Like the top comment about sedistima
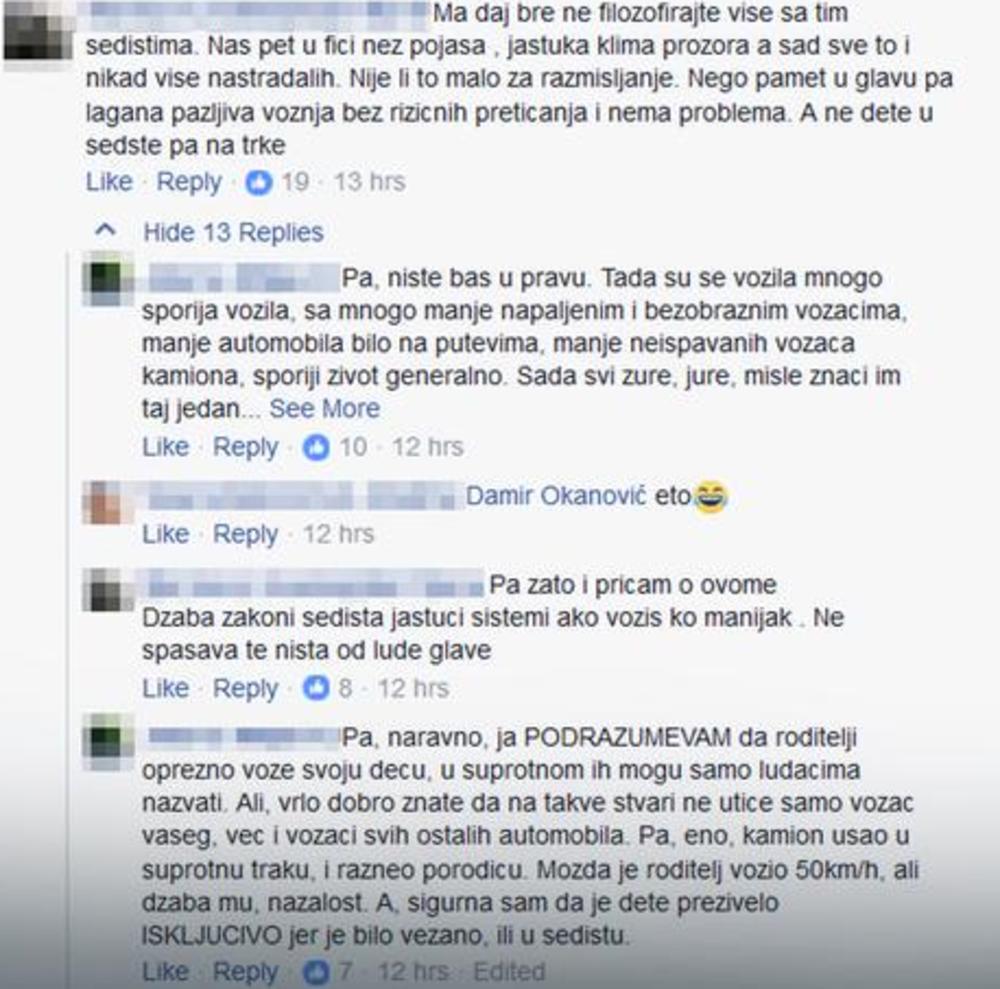Screen dimensions: 1000x989 tap(109, 182)
